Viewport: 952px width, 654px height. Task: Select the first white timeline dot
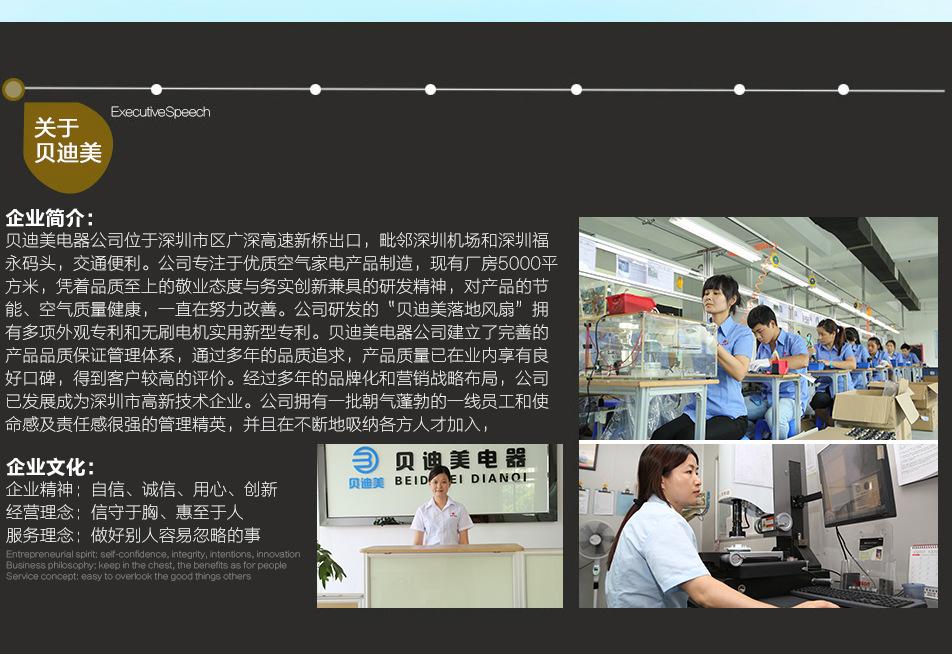pos(156,90)
